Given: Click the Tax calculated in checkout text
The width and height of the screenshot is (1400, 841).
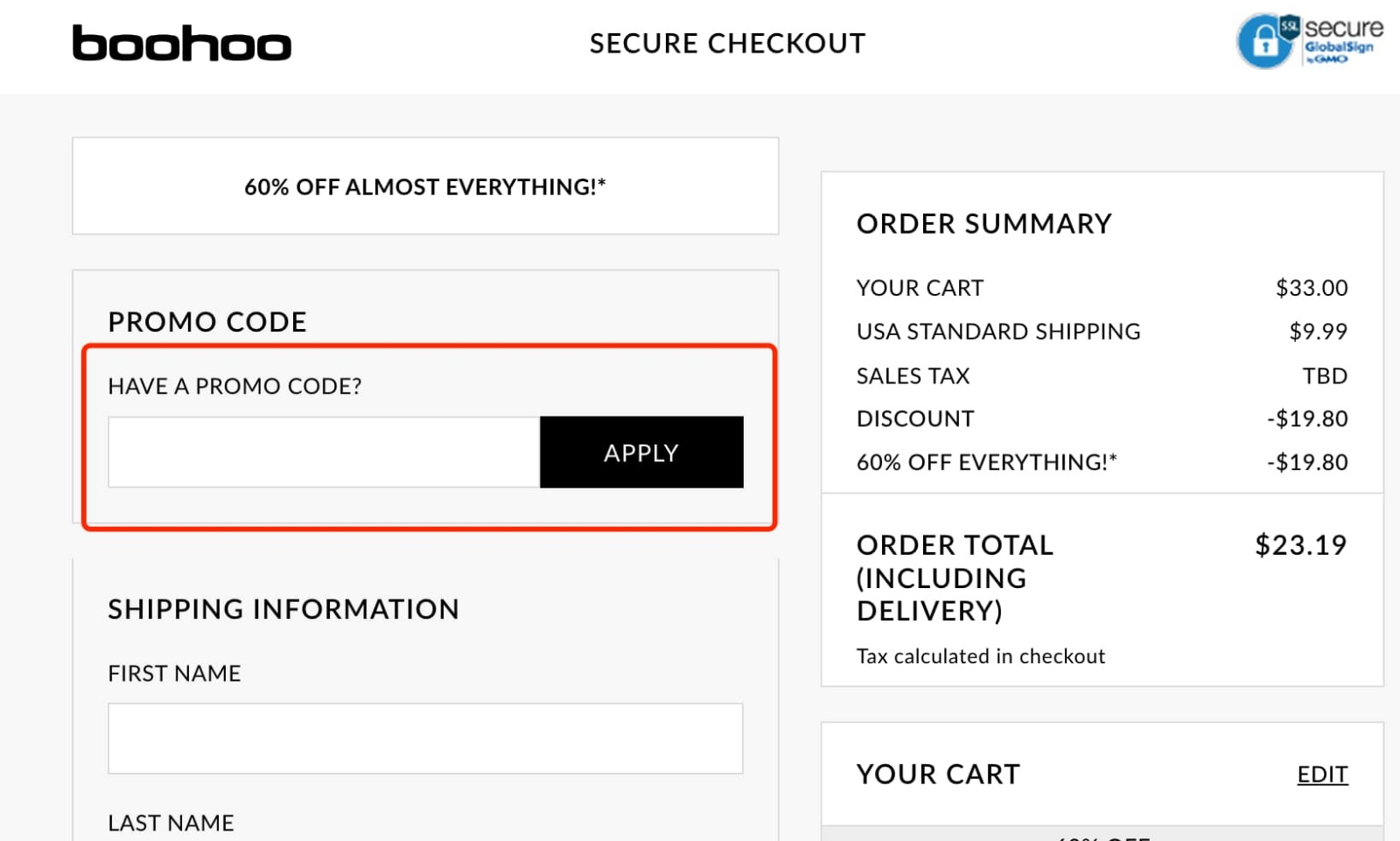Looking at the screenshot, I should [981, 655].
